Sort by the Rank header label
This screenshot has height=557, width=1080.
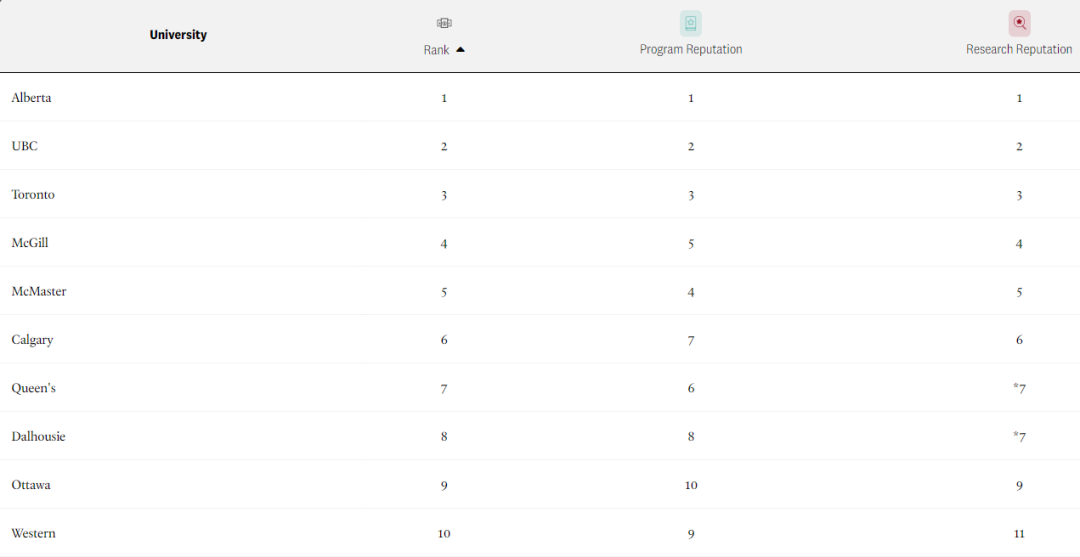(437, 50)
